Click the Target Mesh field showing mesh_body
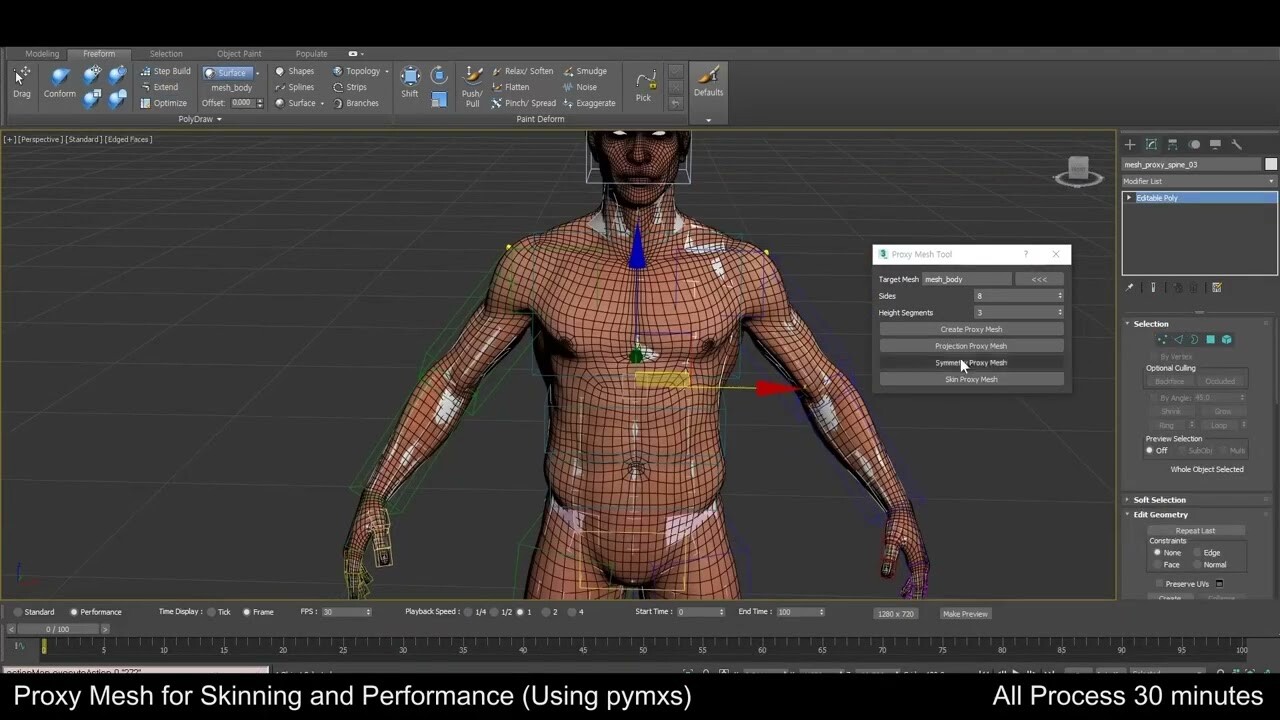Viewport: 1280px width, 720px height. point(965,279)
